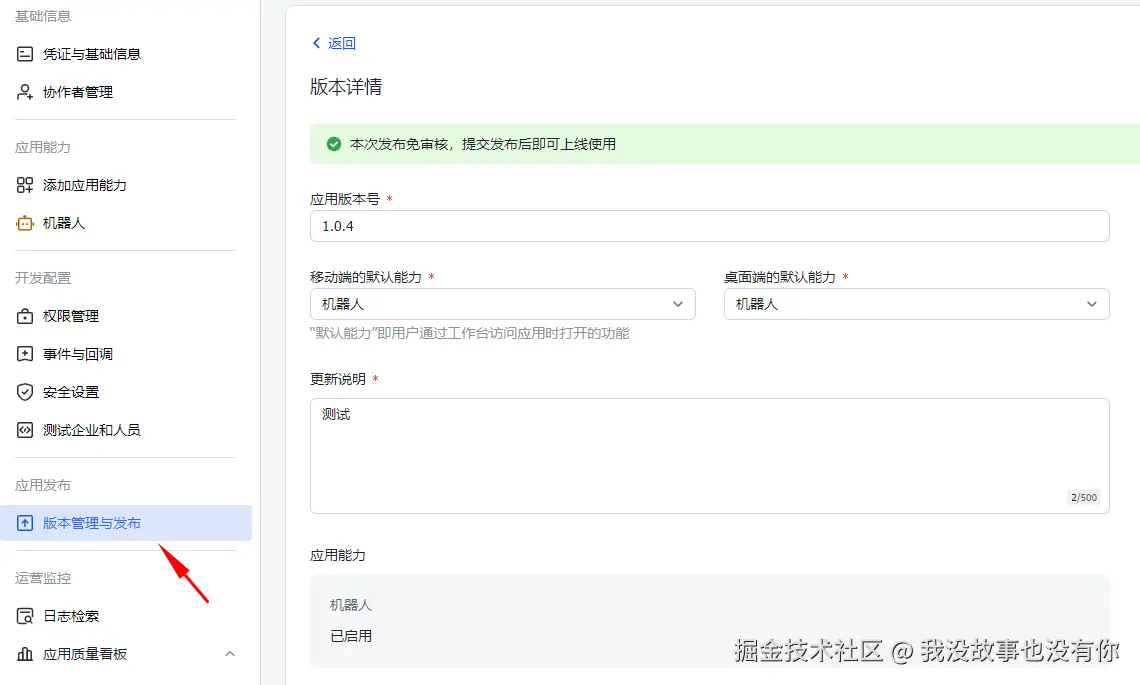
Task: Click the 权限管理 lock icon
Action: point(25,316)
